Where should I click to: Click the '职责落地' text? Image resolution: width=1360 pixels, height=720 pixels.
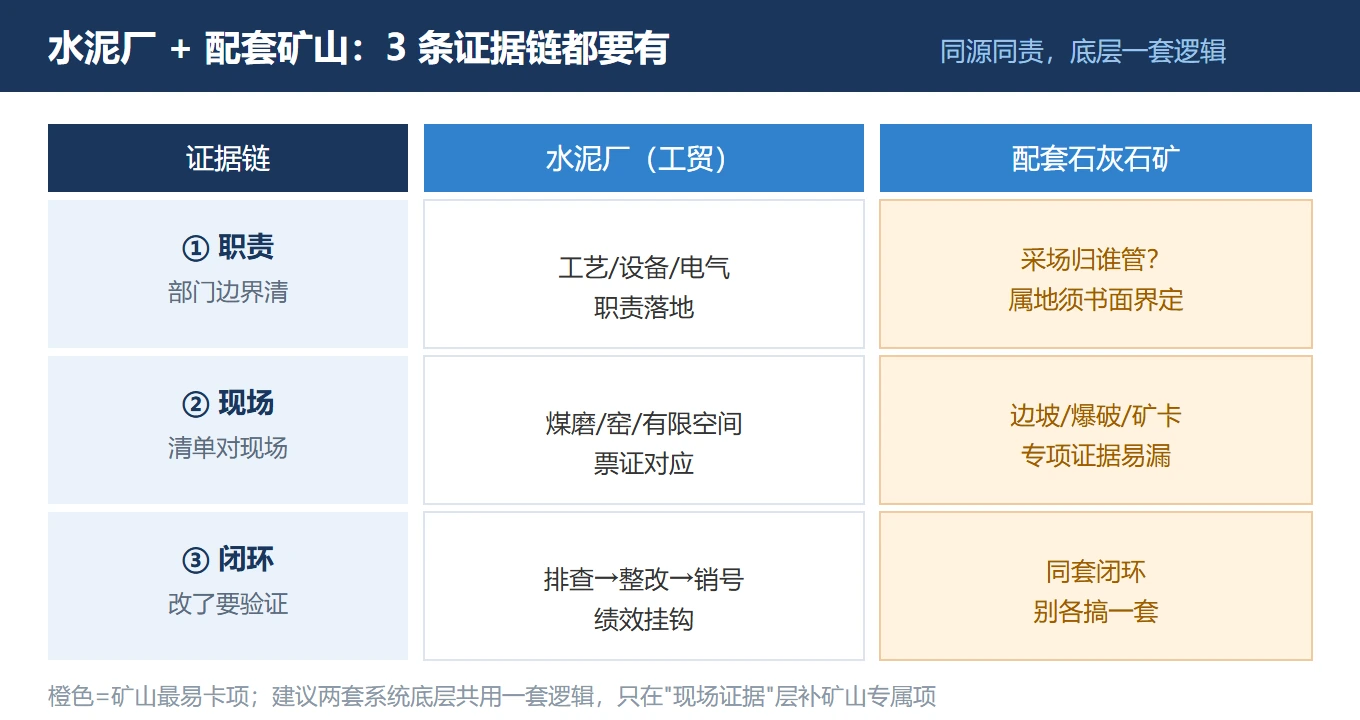(644, 308)
